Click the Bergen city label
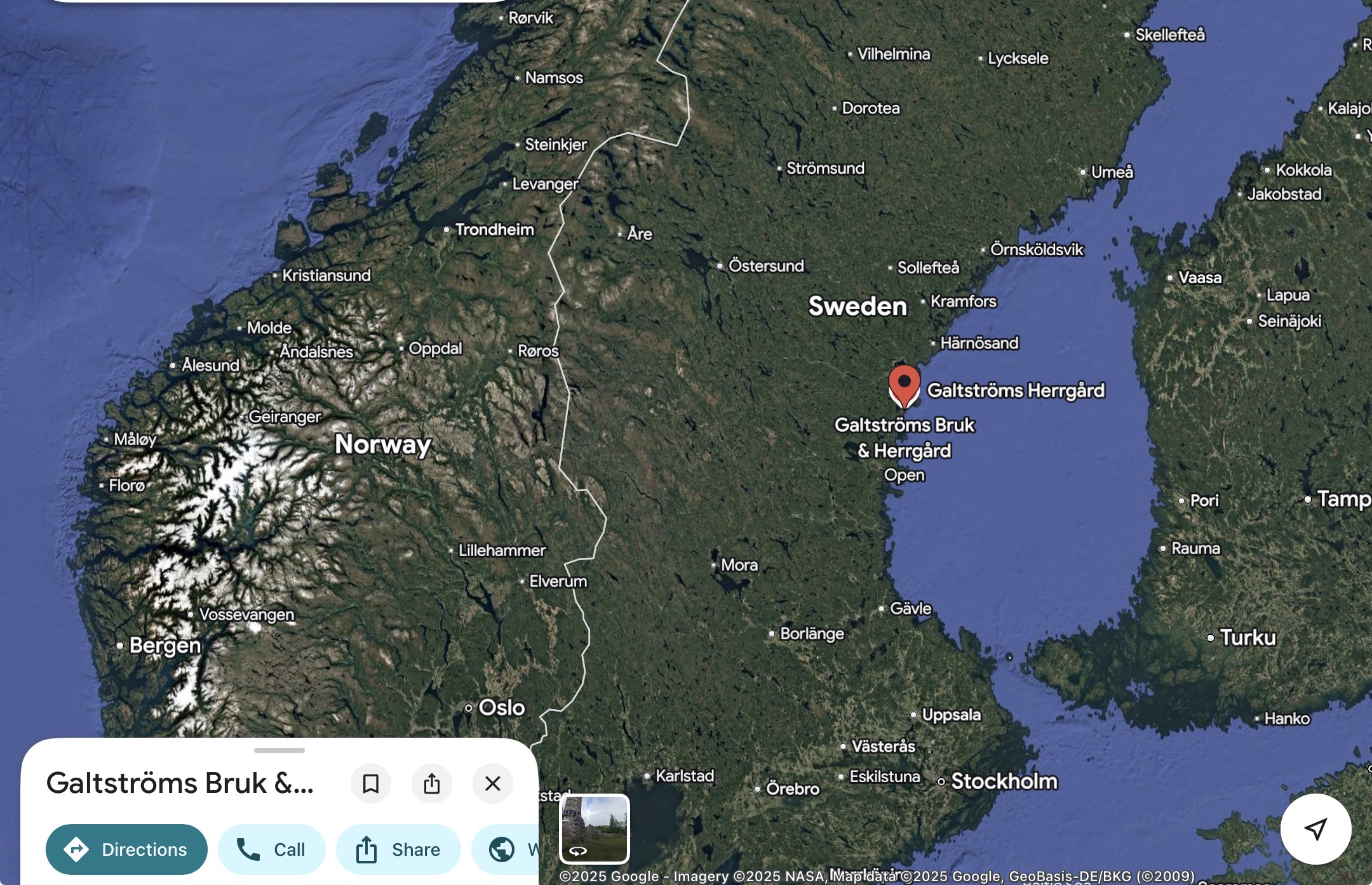 [165, 646]
